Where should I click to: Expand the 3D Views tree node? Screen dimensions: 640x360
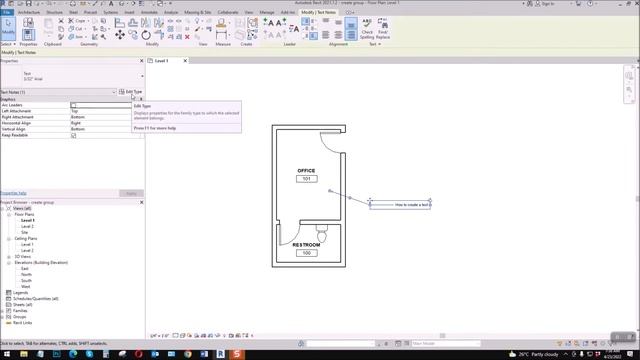coord(9,257)
